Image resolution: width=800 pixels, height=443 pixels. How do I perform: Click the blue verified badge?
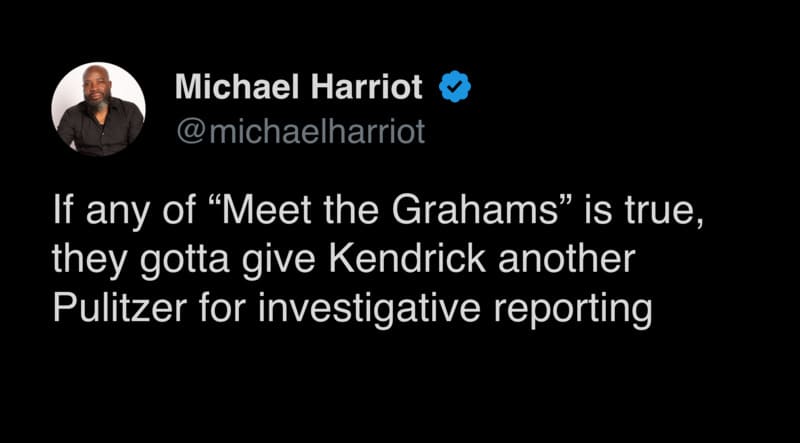click(455, 87)
